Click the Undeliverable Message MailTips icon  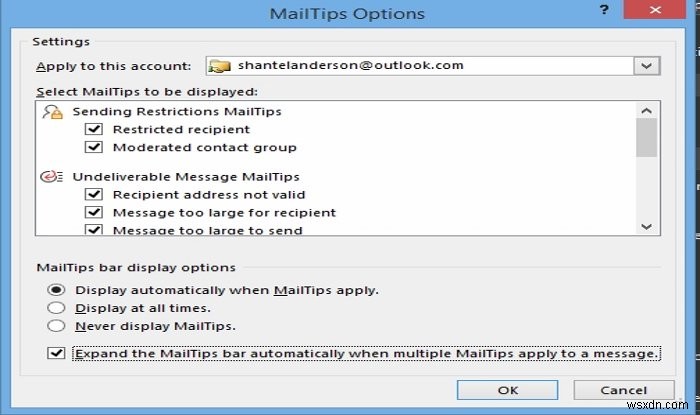[52, 177]
